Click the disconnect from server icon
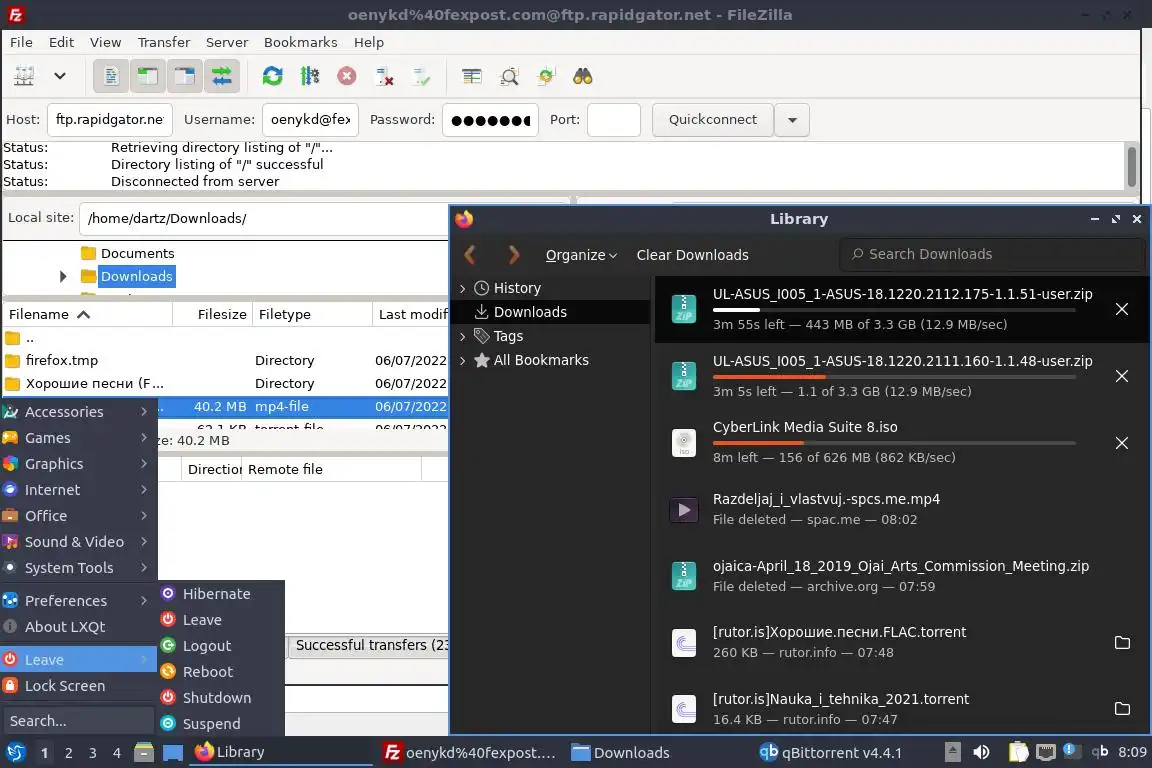Screen dimensions: 1152x768 point(384,76)
